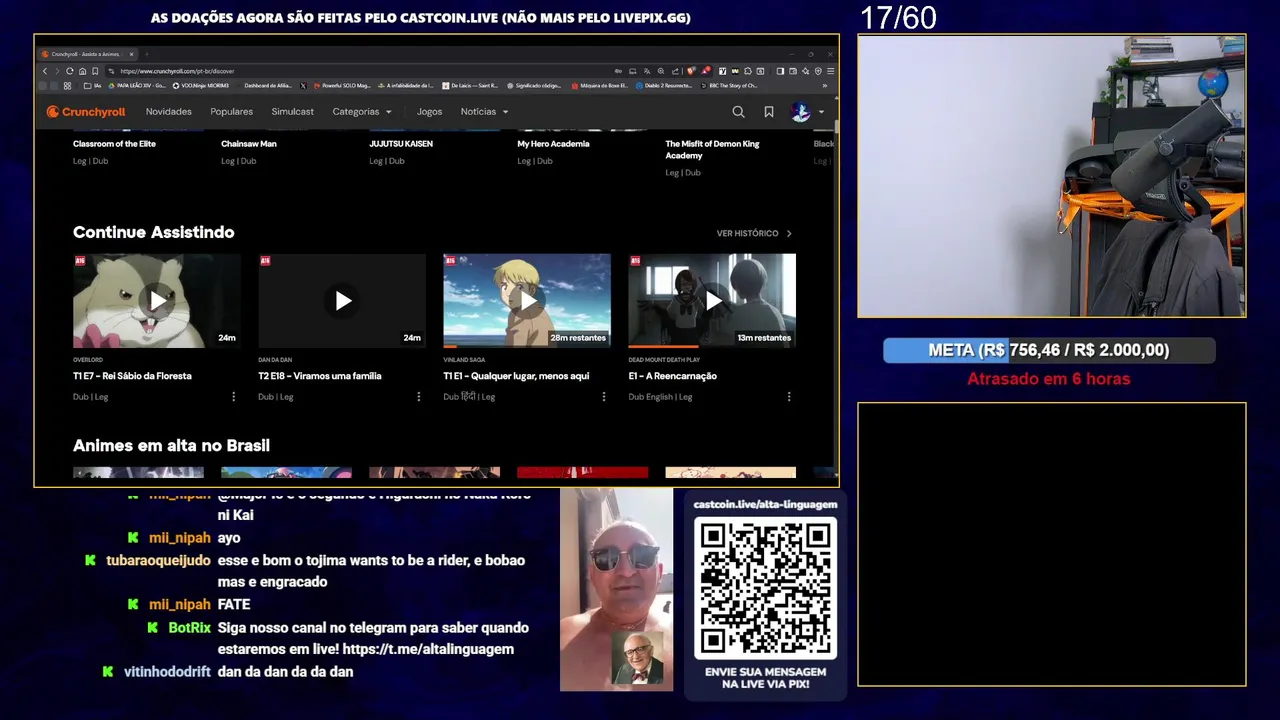
Task: Play Dead Mount Death Play A Reencarnação
Action: (712, 300)
